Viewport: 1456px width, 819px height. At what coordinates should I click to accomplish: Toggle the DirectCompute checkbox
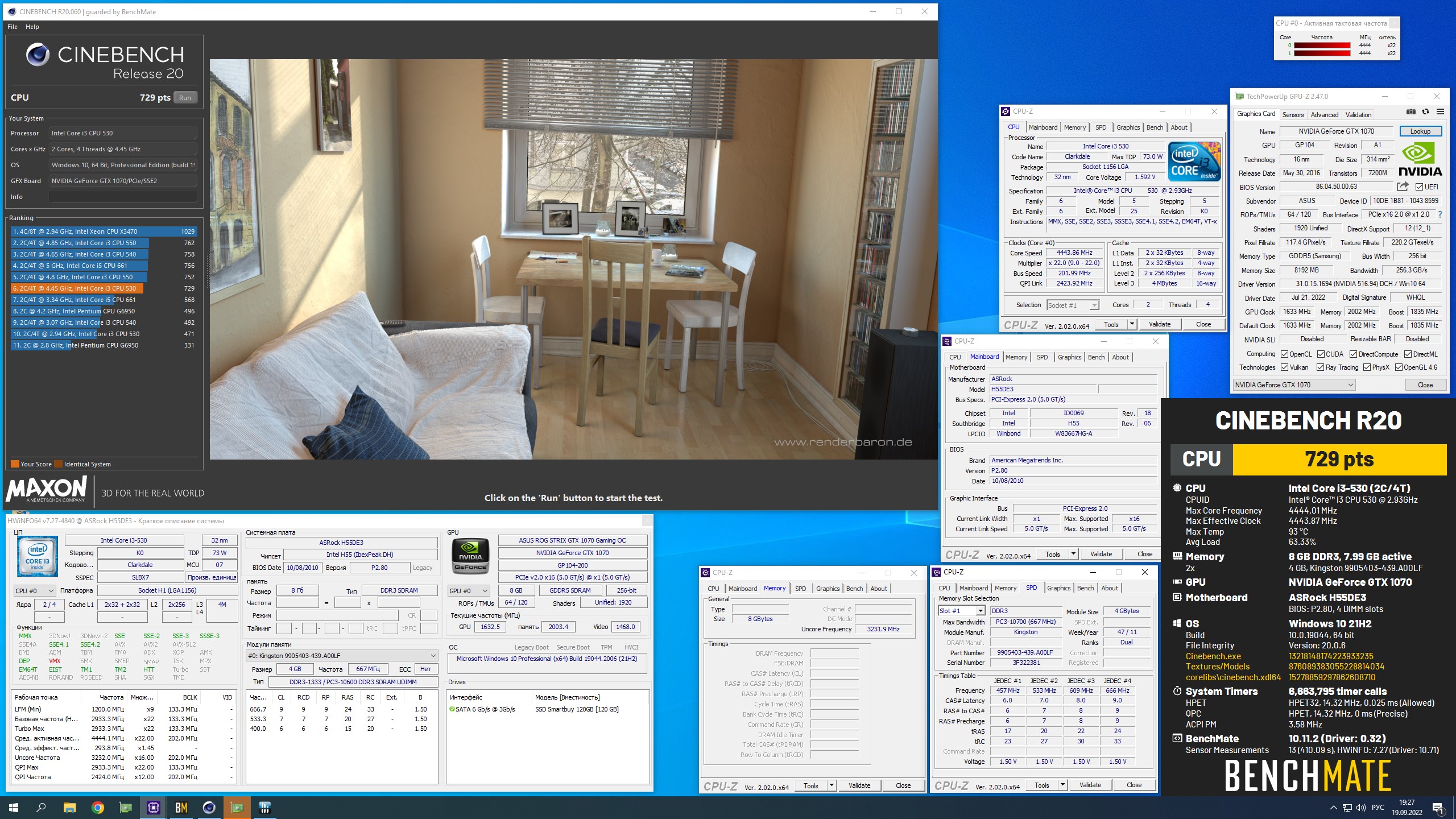pyautogui.click(x=1354, y=354)
